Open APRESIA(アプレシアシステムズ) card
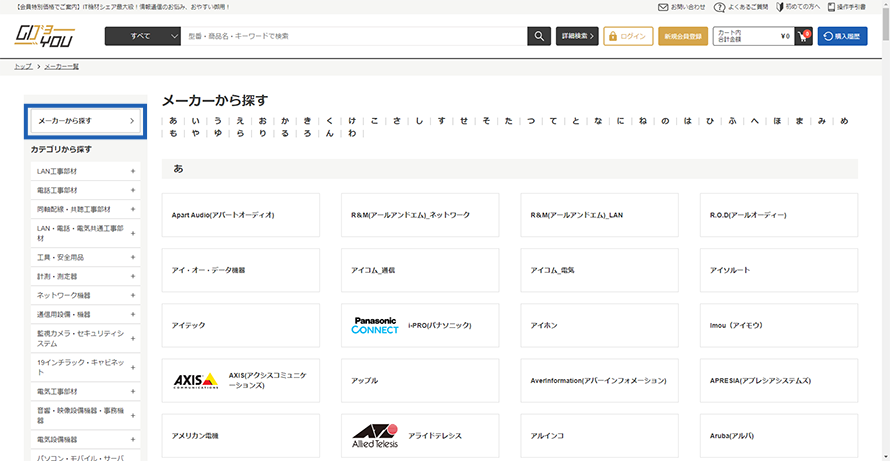The width and height of the screenshot is (890, 461). [x=779, y=380]
